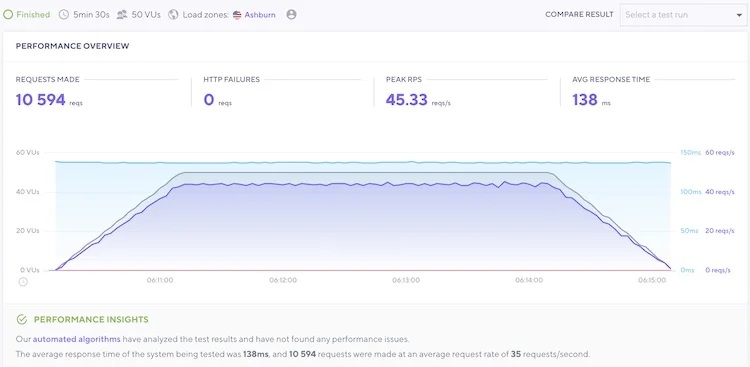
Task: Click the 60 reqs/s axis label
Action: [x=720, y=153]
